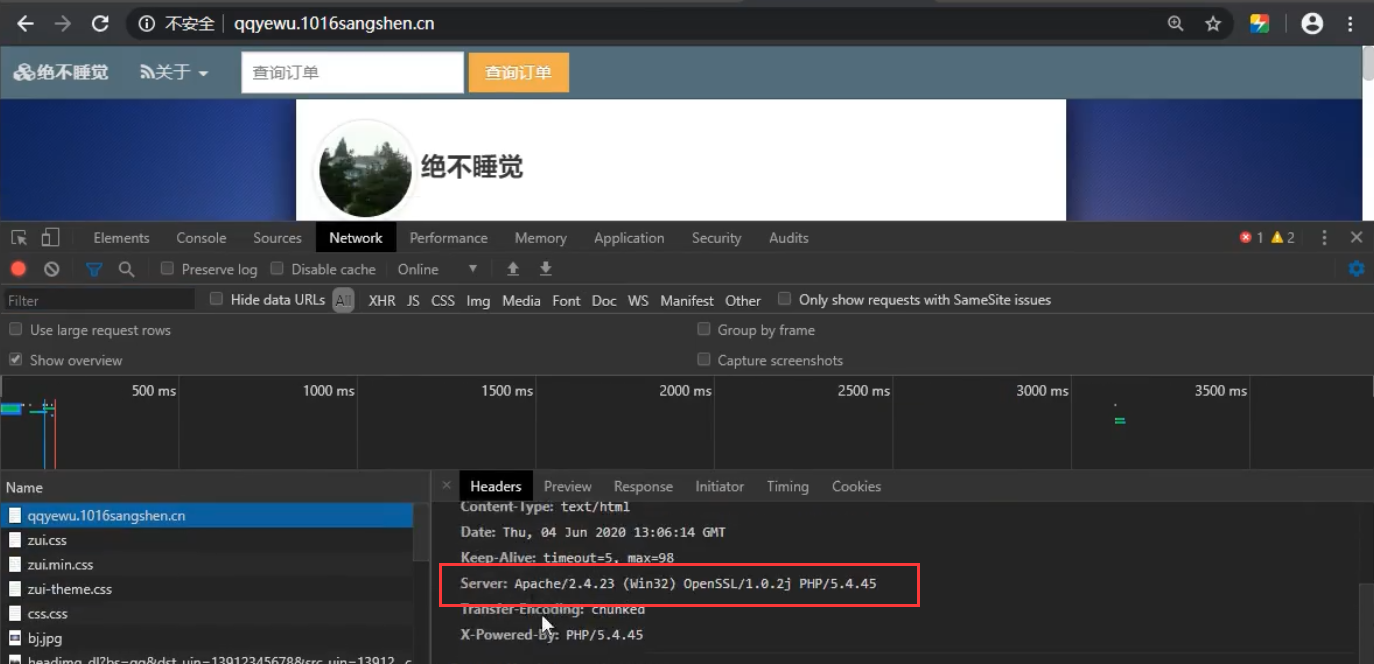Toggle the network filter funnel icon
This screenshot has height=664, width=1374.
[x=94, y=269]
